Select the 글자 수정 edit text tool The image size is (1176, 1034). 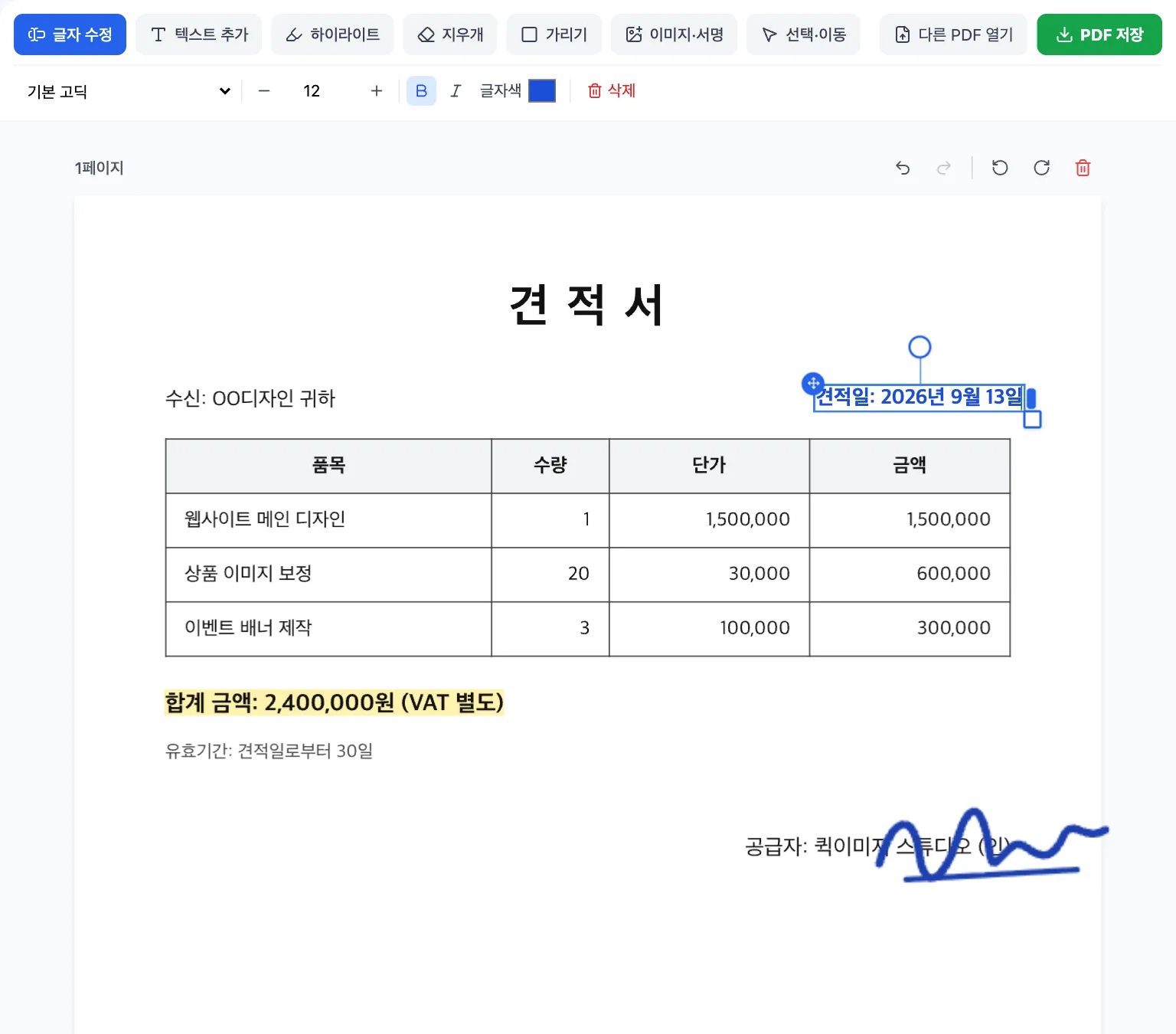click(70, 34)
